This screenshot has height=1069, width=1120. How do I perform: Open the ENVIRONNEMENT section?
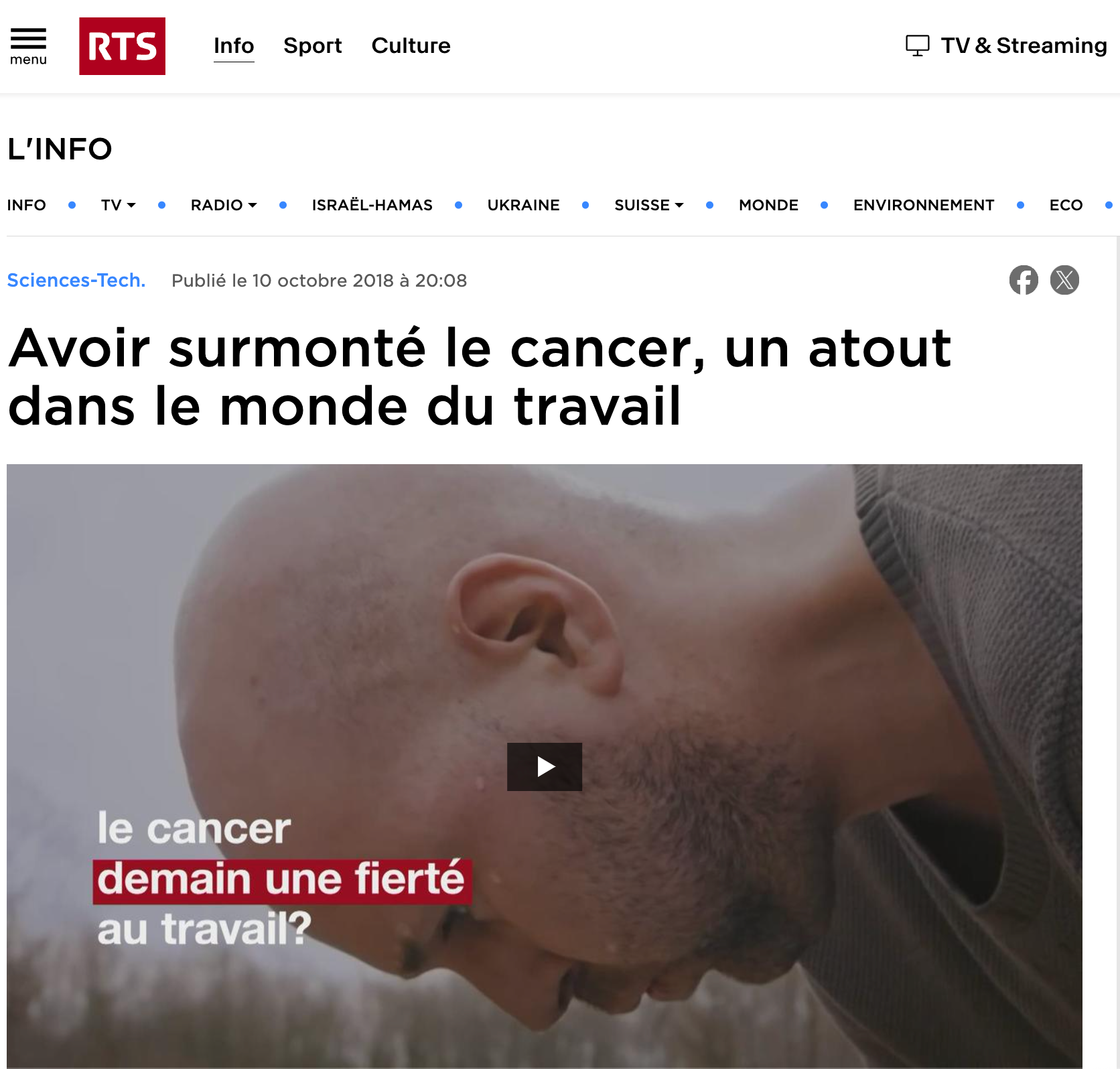coord(924,205)
